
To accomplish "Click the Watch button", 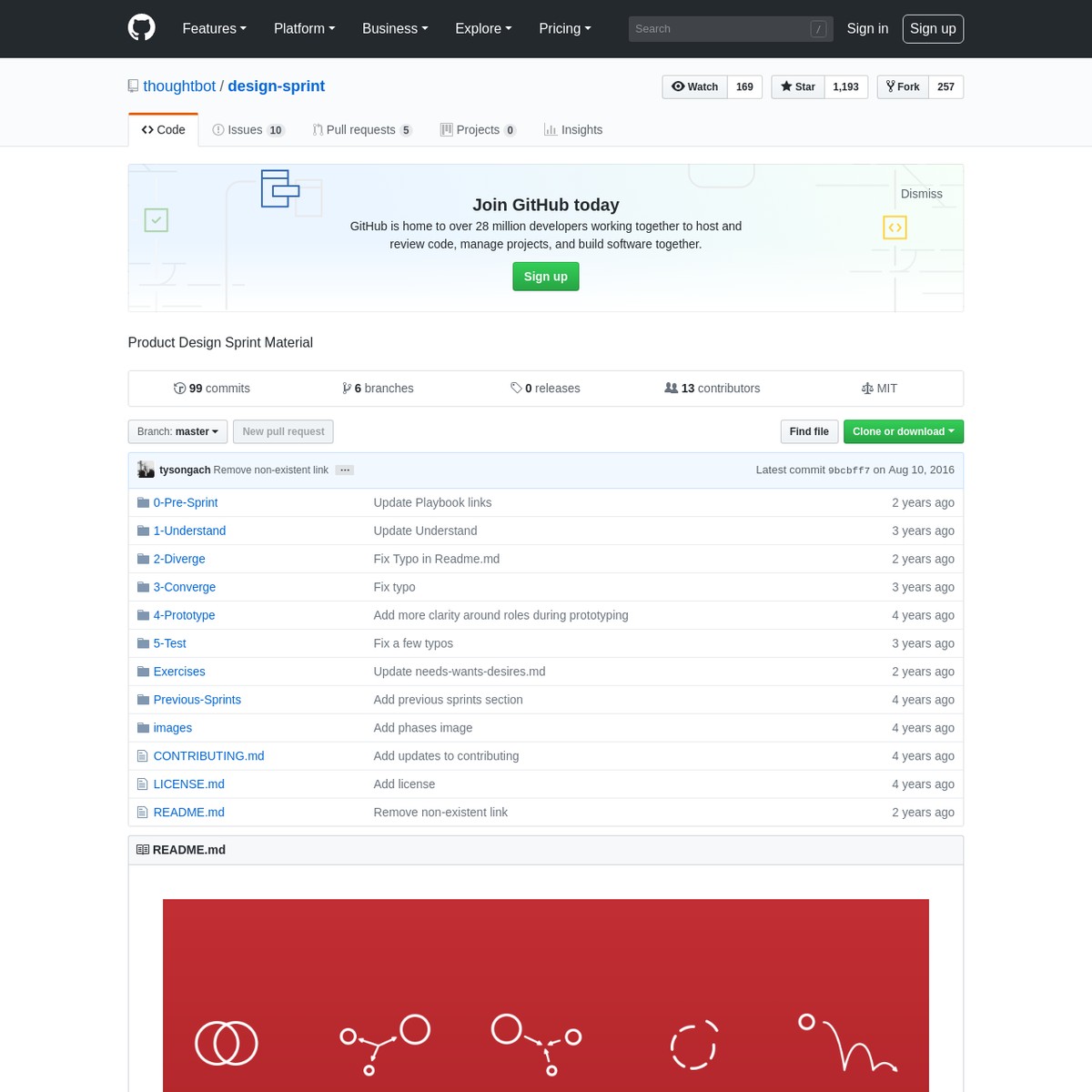I will click(x=695, y=87).
